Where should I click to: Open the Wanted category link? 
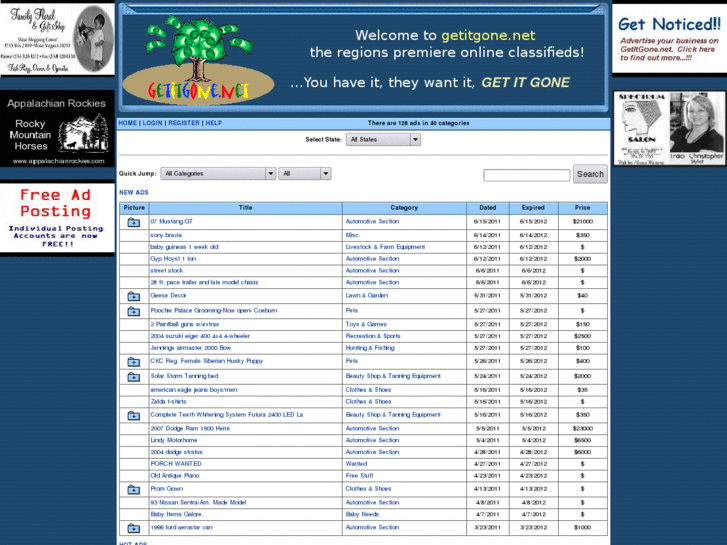[356, 464]
